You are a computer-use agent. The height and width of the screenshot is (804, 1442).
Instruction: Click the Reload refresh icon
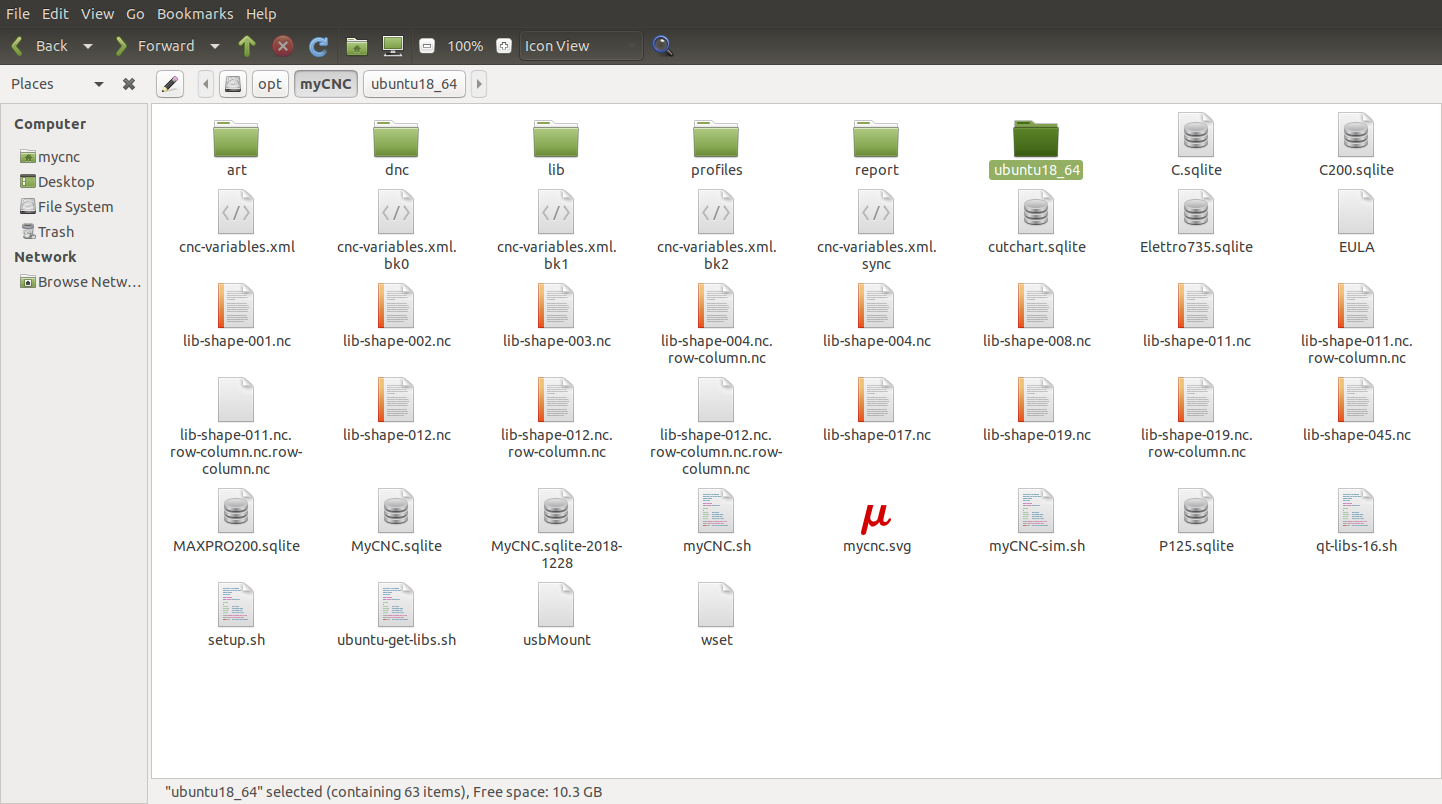(x=319, y=46)
